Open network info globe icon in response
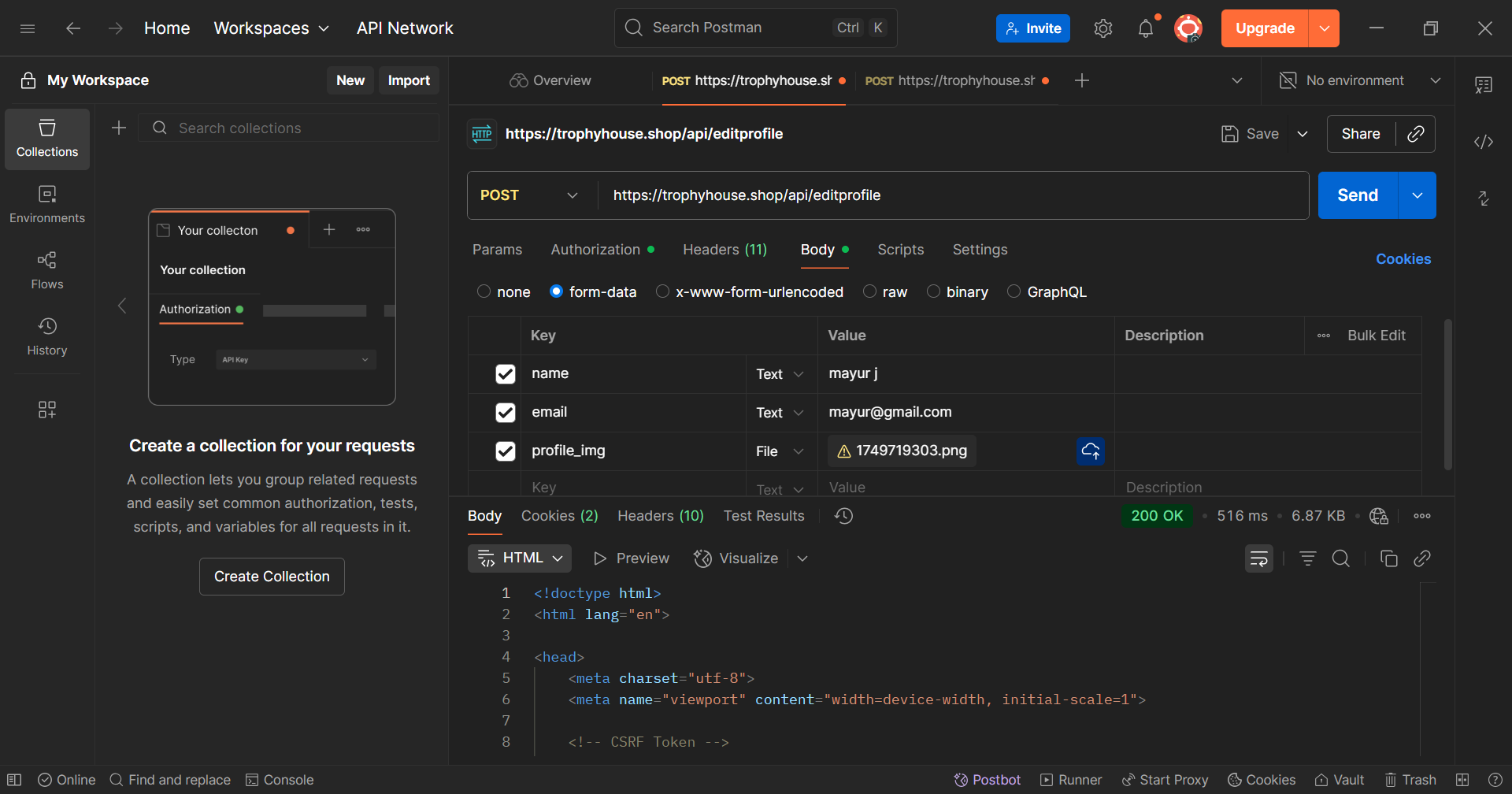The height and width of the screenshot is (794, 1512). click(1379, 516)
